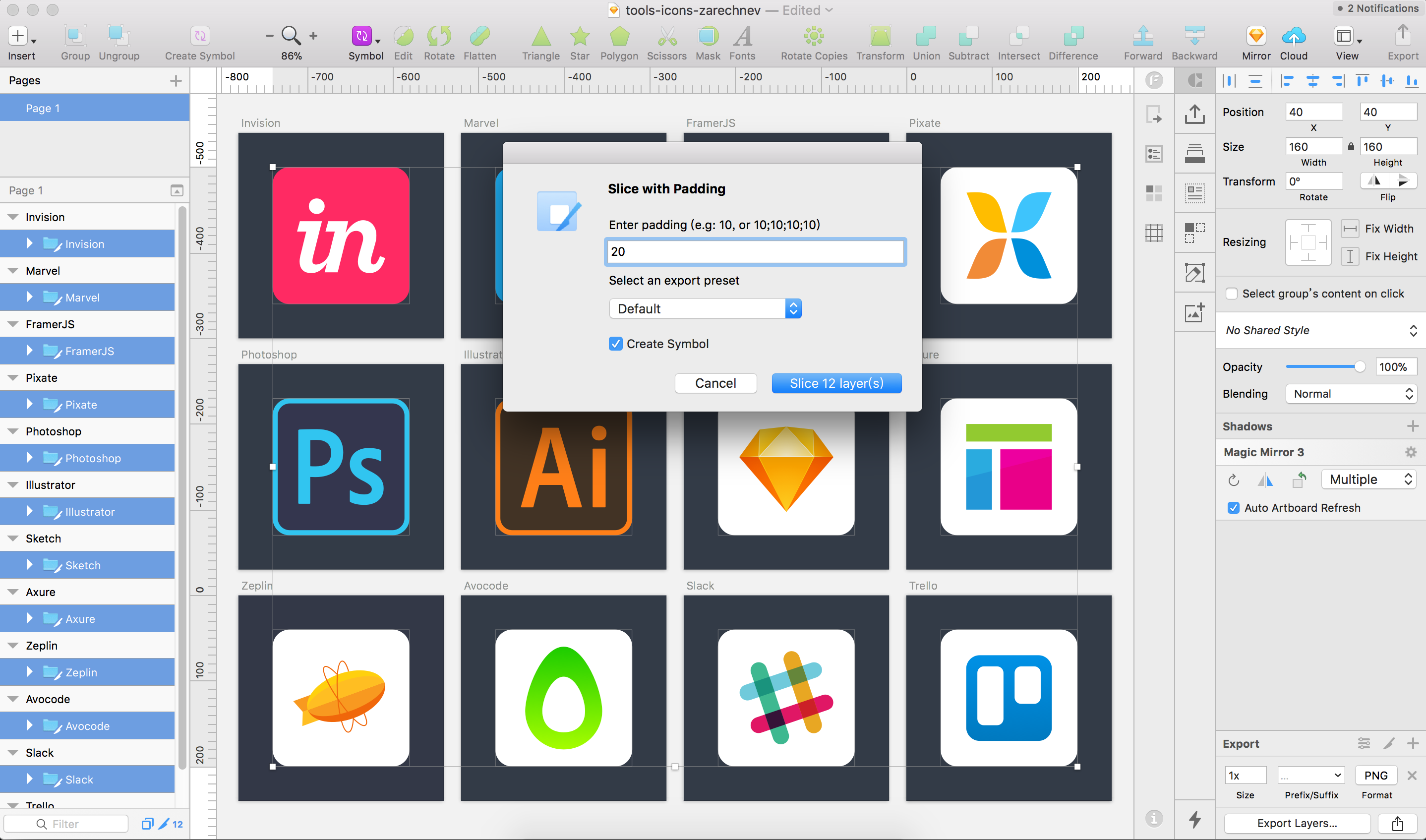This screenshot has width=1426, height=840.
Task: Collapse the Invision artboard in layers
Action: [x=13, y=217]
